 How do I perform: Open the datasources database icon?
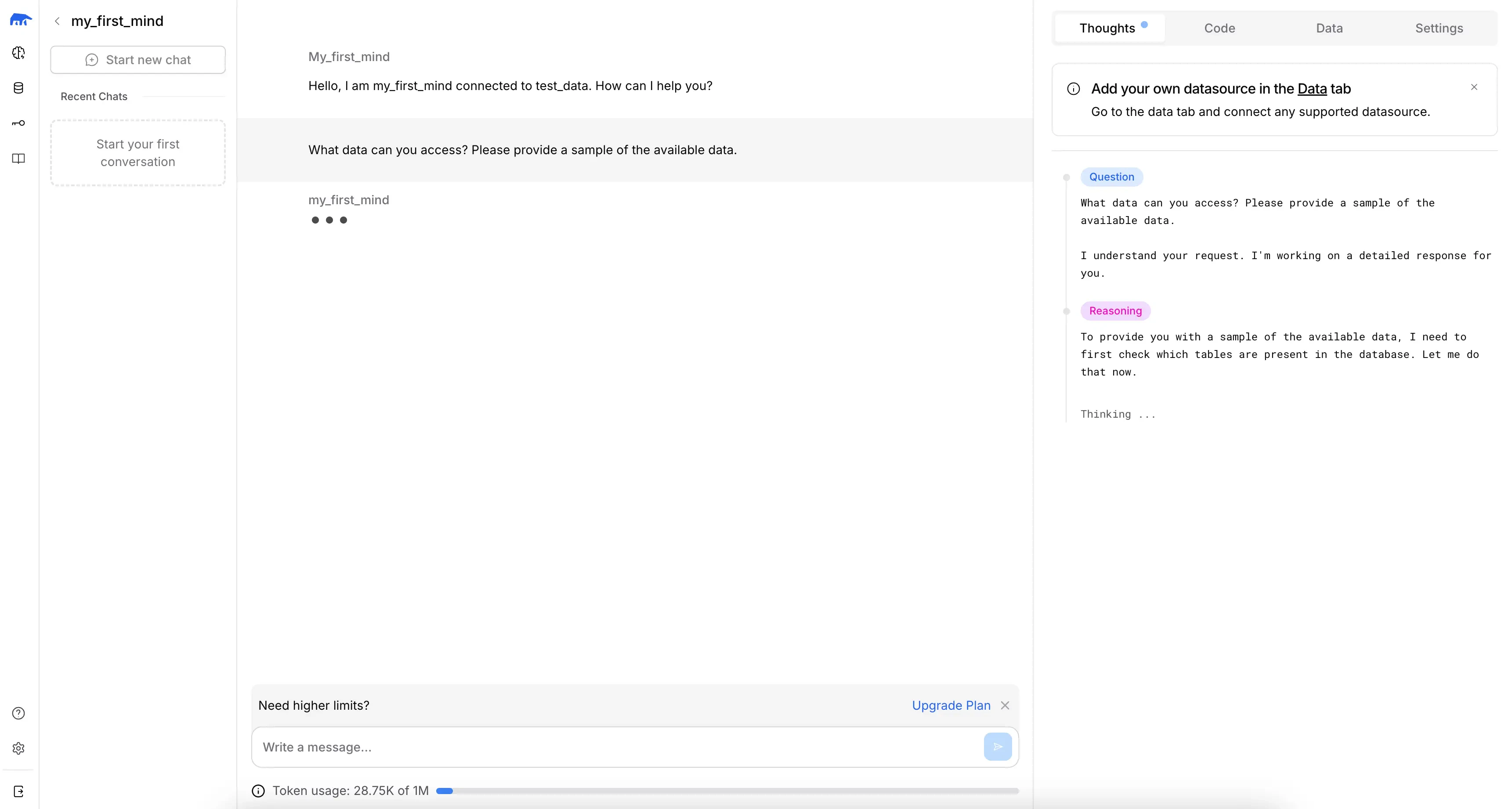pos(19,88)
